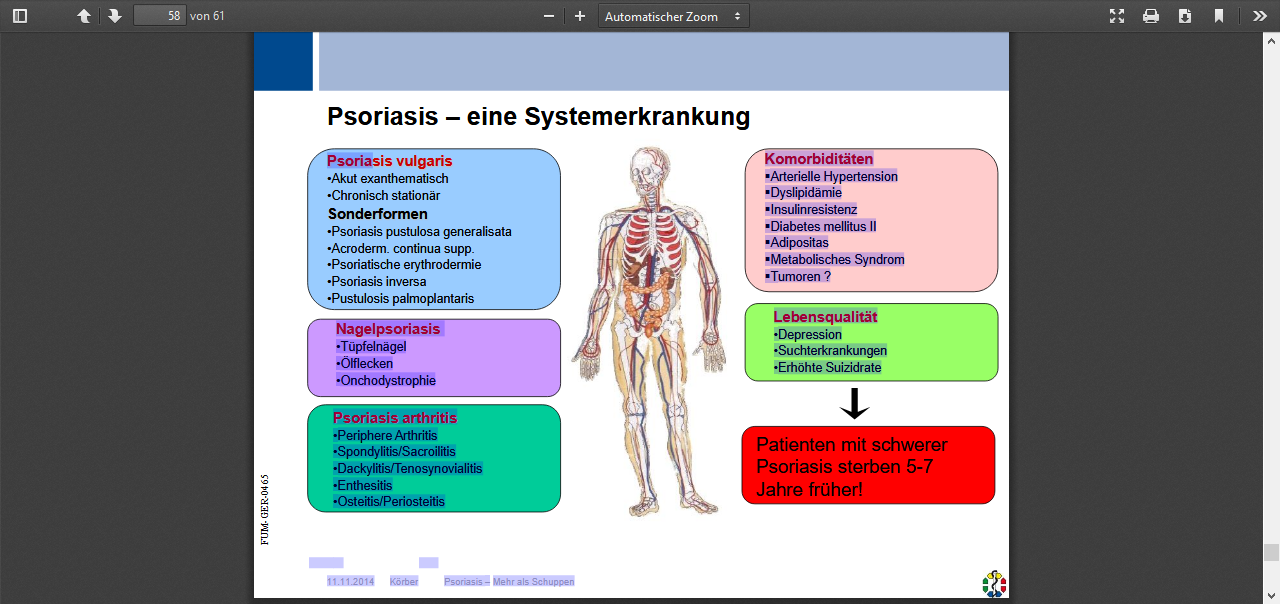
Task: Click the Komorbiditäten heading
Action: (x=819, y=159)
